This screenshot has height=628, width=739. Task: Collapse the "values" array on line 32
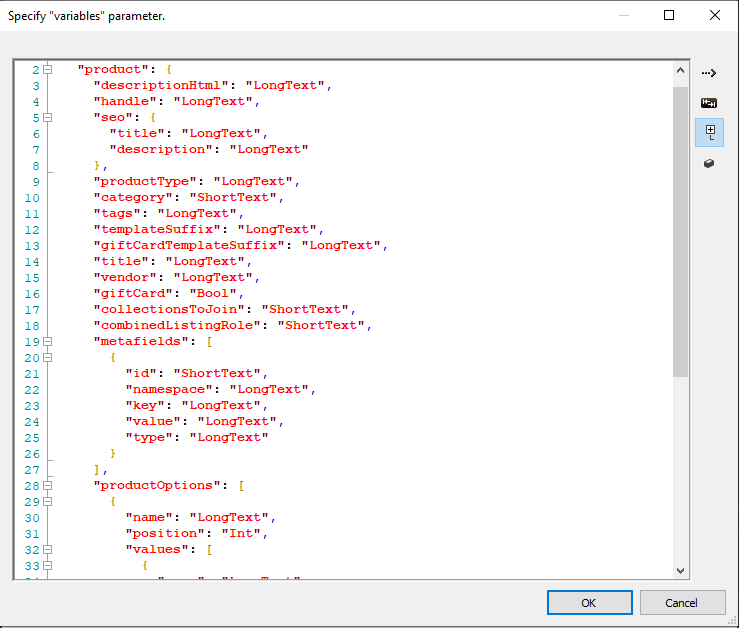coord(47,549)
